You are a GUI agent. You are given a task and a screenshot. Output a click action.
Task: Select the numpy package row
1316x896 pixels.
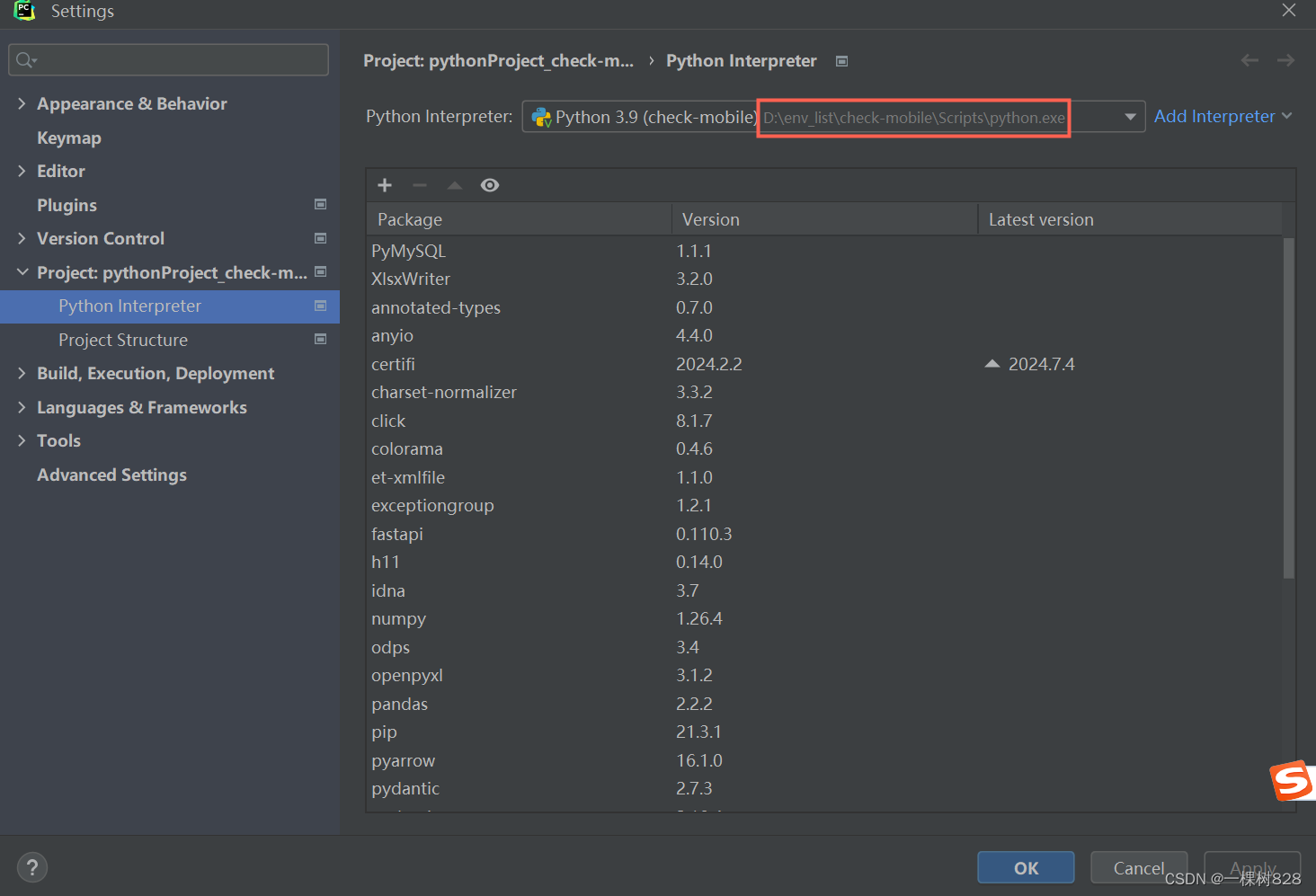825,618
